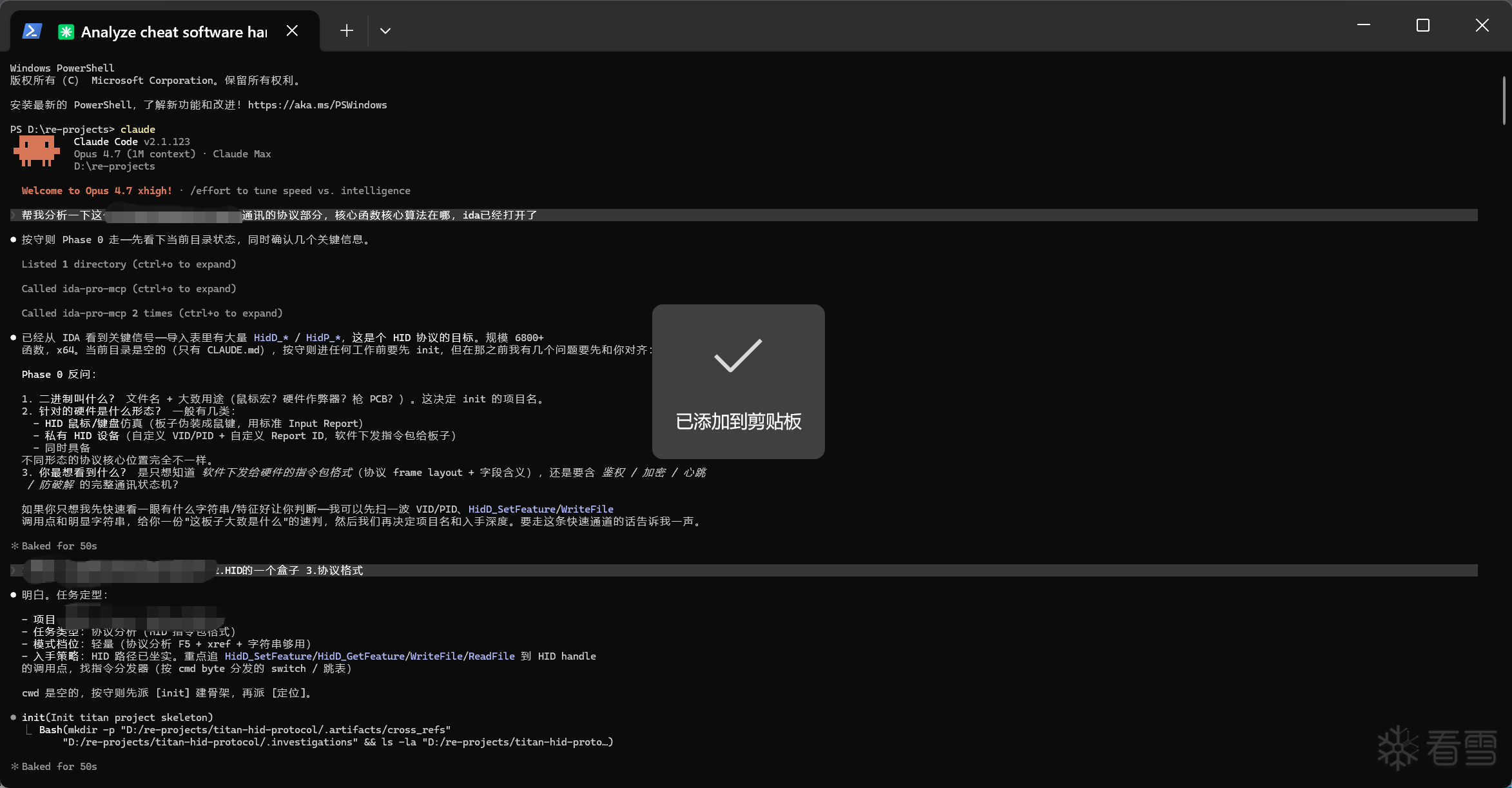Maximize the Windows Terminal window

point(1423,25)
